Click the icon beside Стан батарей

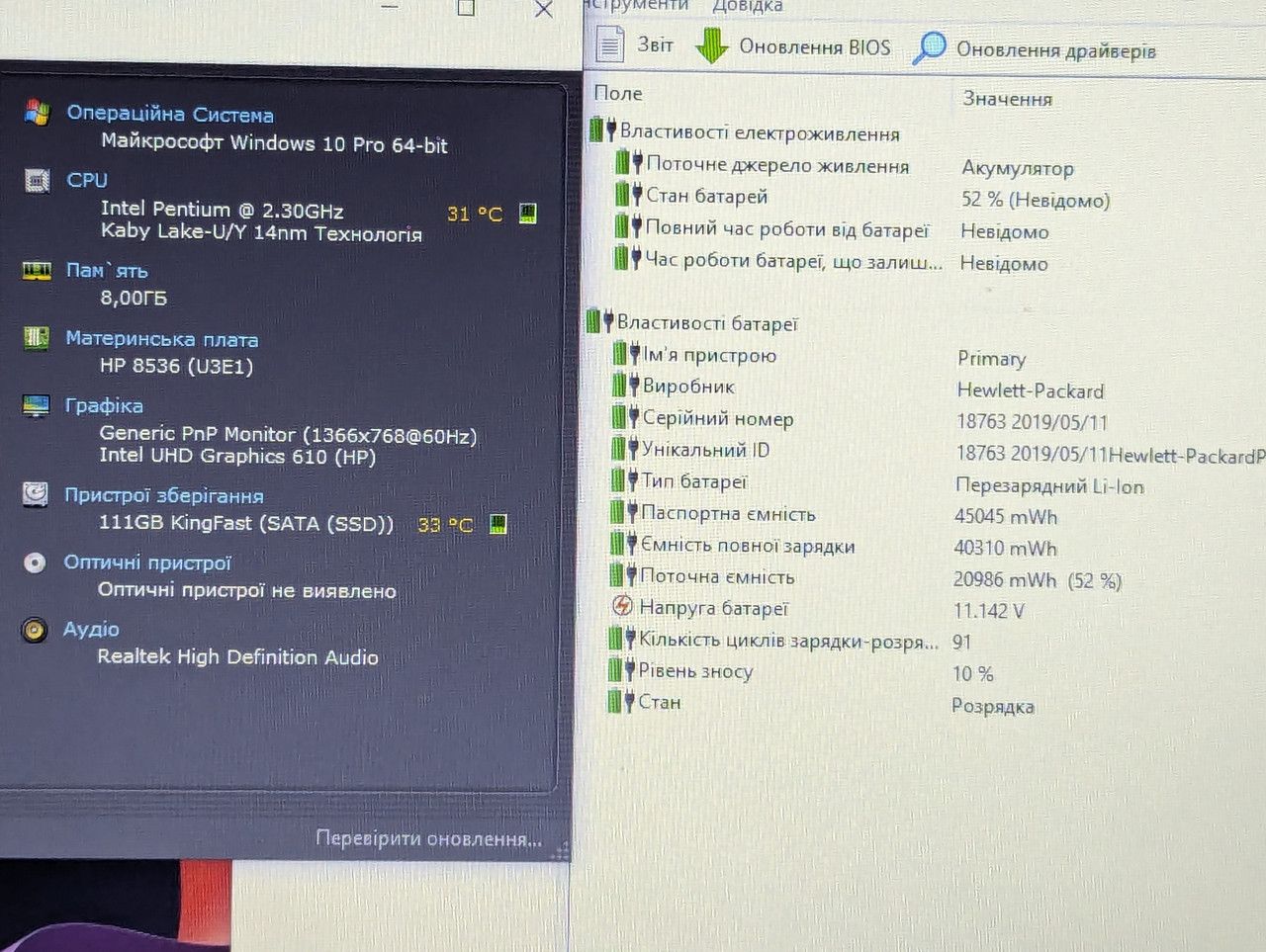pyautogui.click(x=629, y=194)
